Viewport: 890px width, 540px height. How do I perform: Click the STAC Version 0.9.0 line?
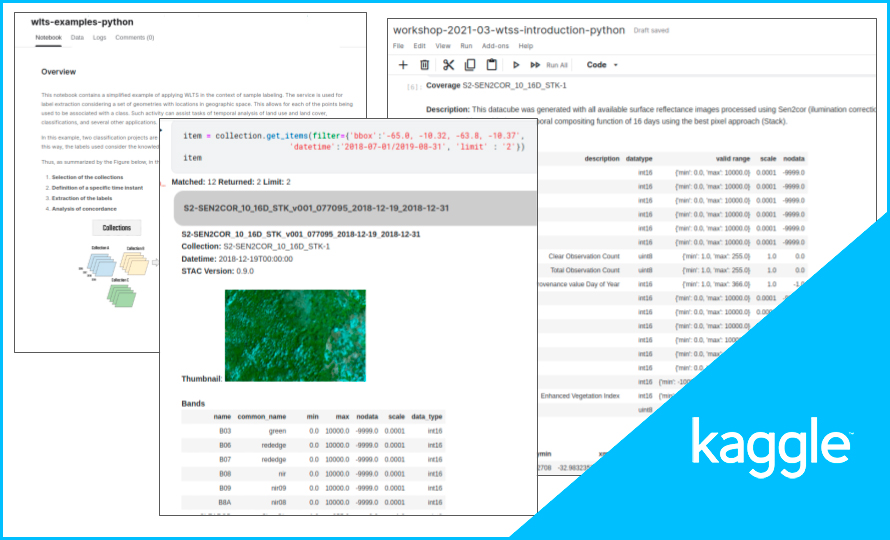[x=217, y=271]
